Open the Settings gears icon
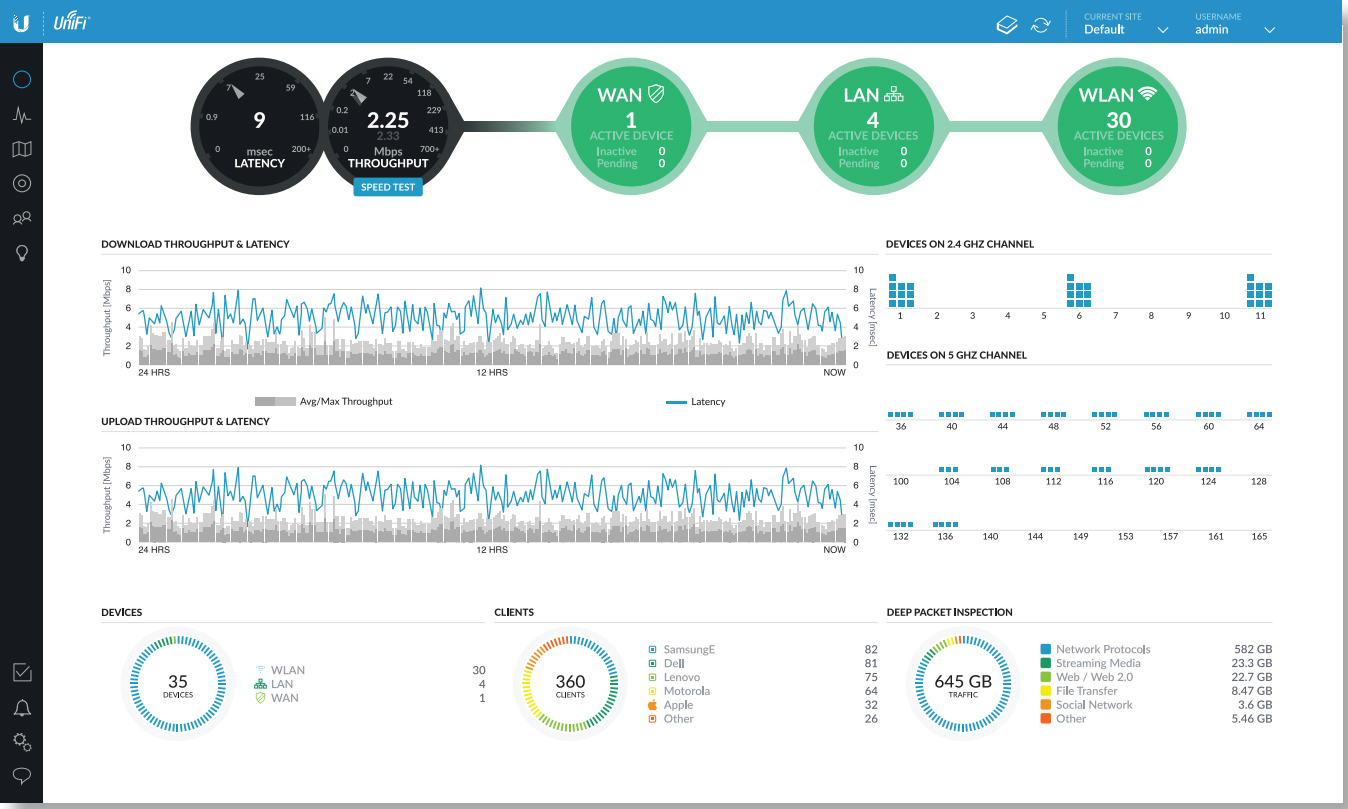This screenshot has width=1348, height=809. [22, 742]
